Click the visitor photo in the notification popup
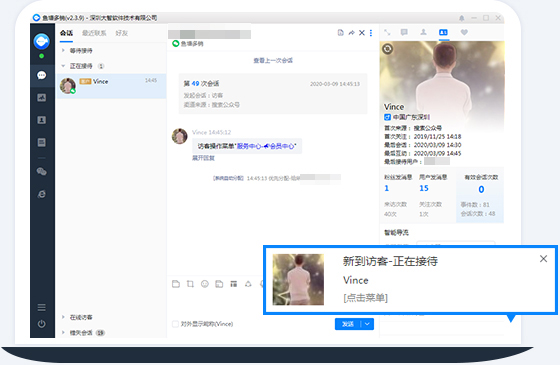The height and width of the screenshot is (365, 560). click(298, 279)
